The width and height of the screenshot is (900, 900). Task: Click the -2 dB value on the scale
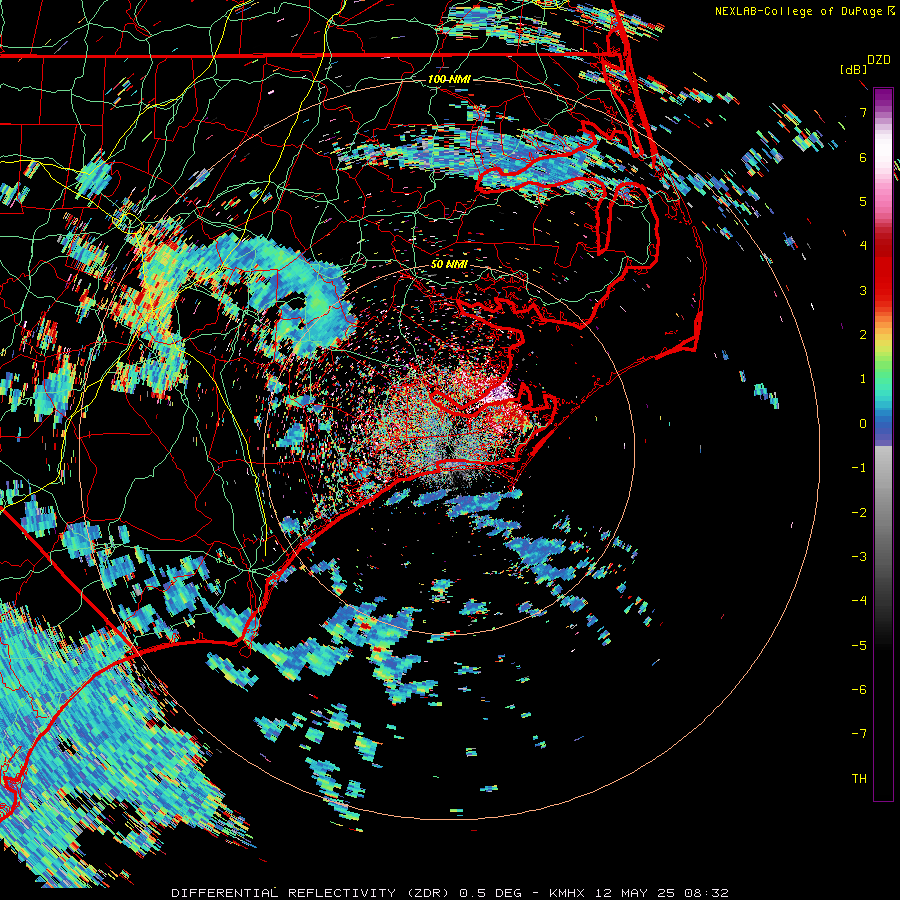(859, 513)
